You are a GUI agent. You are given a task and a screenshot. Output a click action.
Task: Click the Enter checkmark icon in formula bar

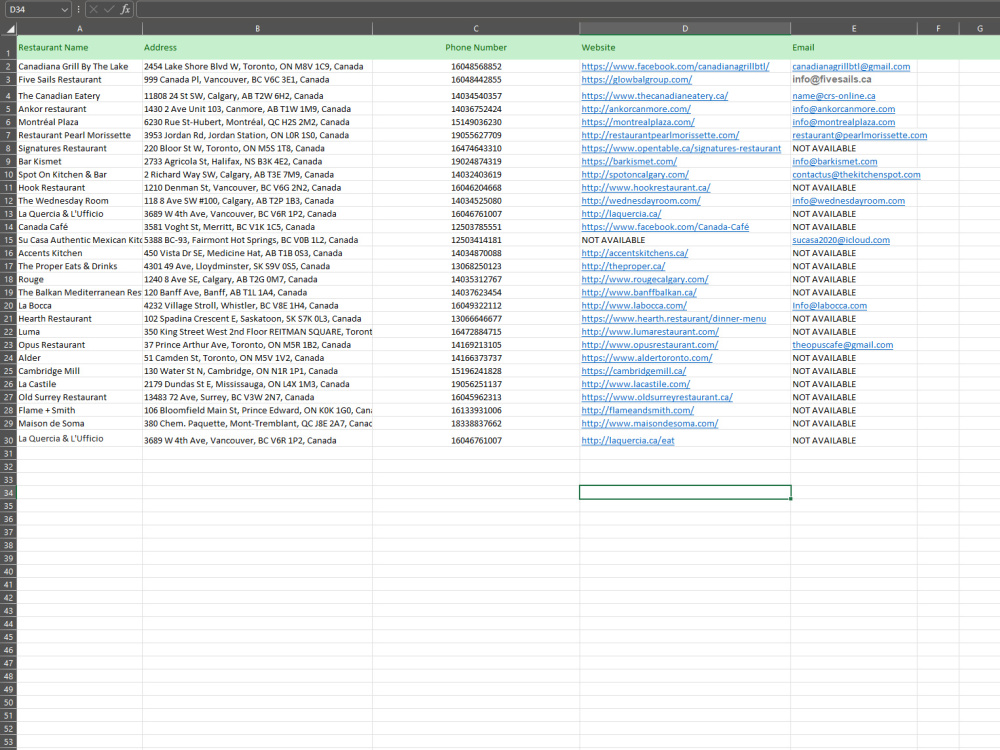109,9
